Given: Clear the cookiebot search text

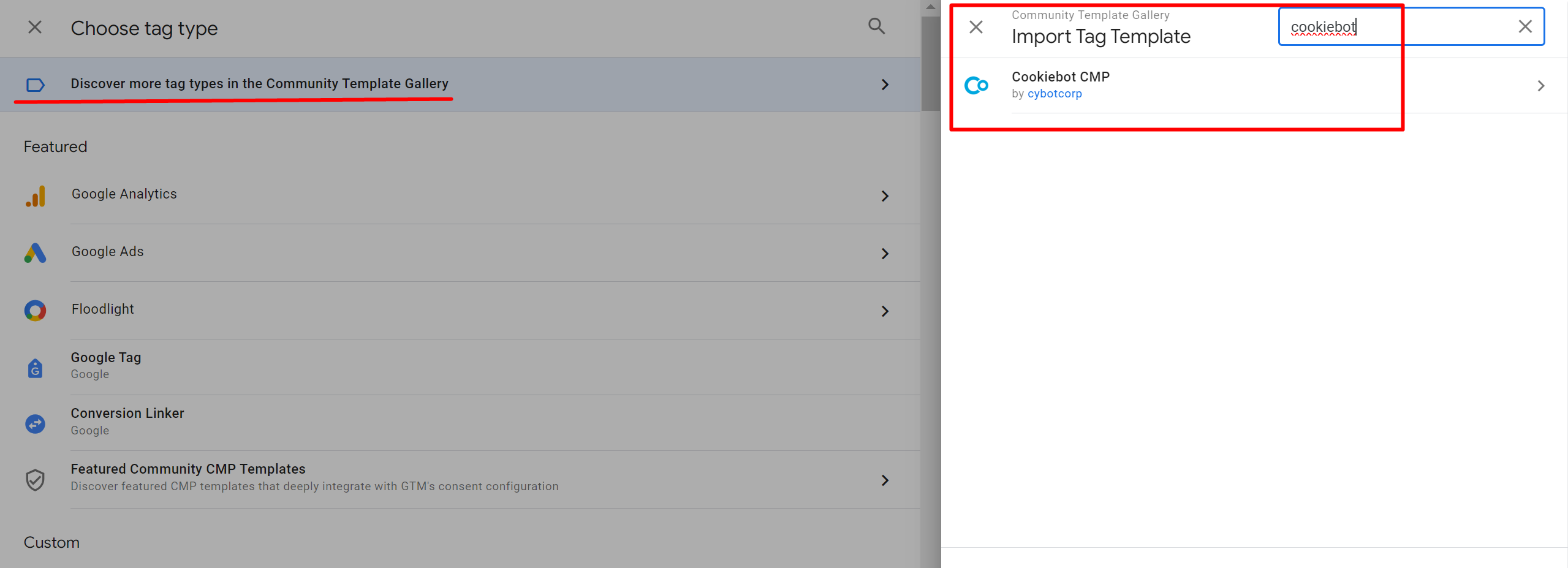Looking at the screenshot, I should point(1524,26).
